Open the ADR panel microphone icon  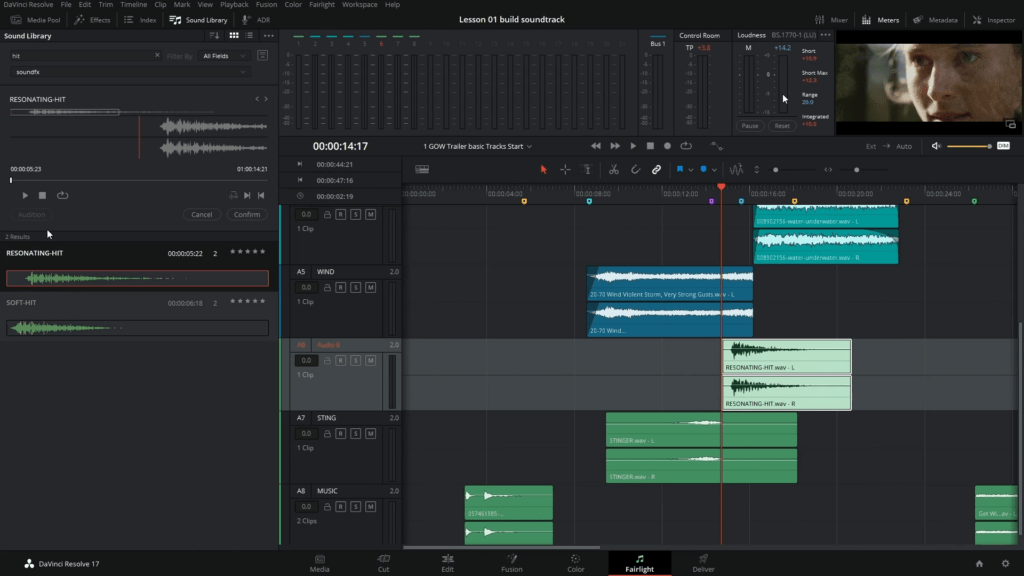246,19
